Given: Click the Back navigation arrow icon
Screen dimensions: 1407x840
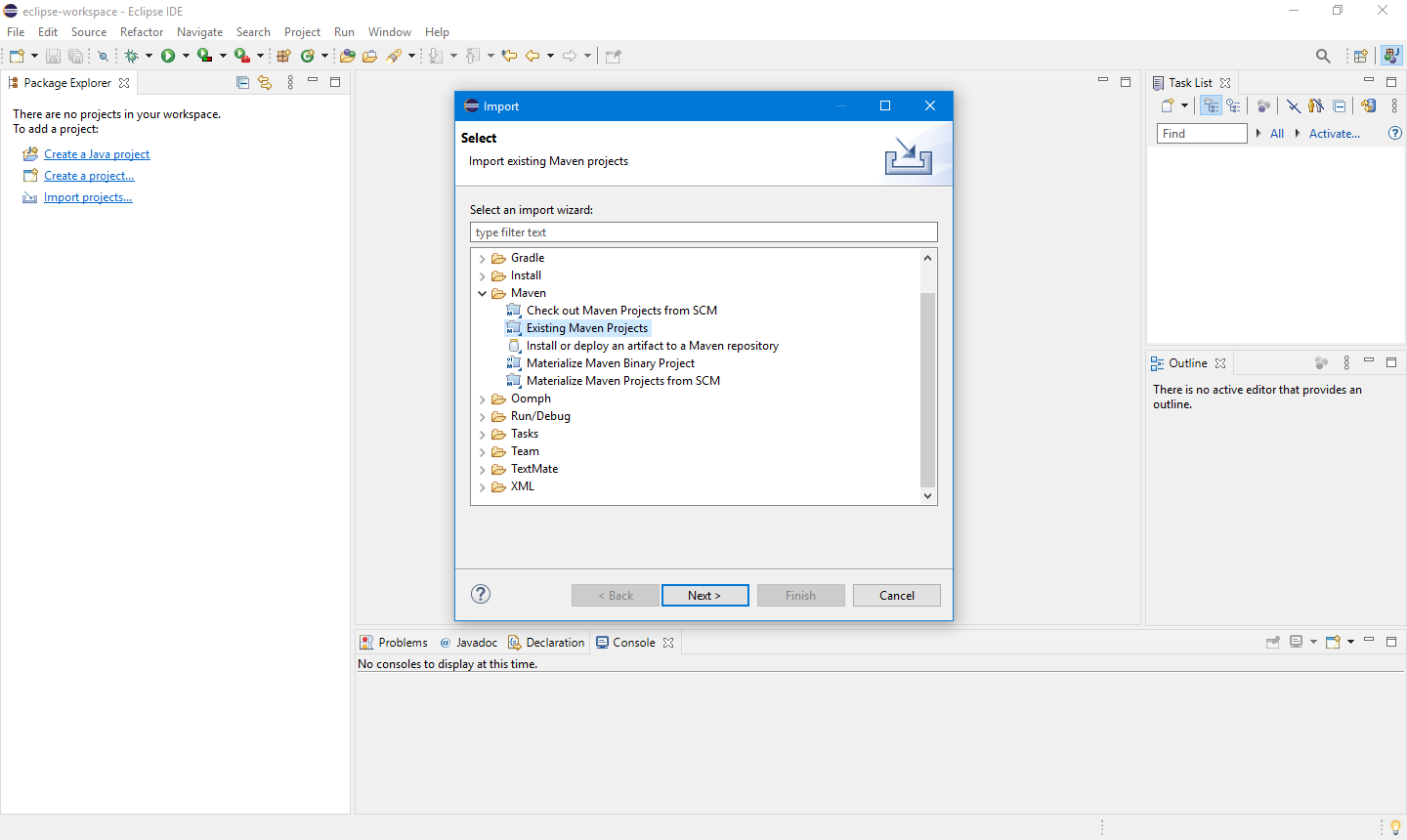Looking at the screenshot, I should pyautogui.click(x=533, y=56).
